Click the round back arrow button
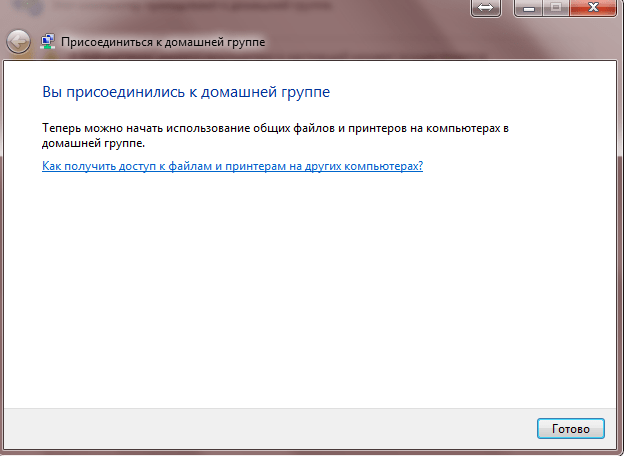Image resolution: width=624 pixels, height=456 pixels. (17, 42)
